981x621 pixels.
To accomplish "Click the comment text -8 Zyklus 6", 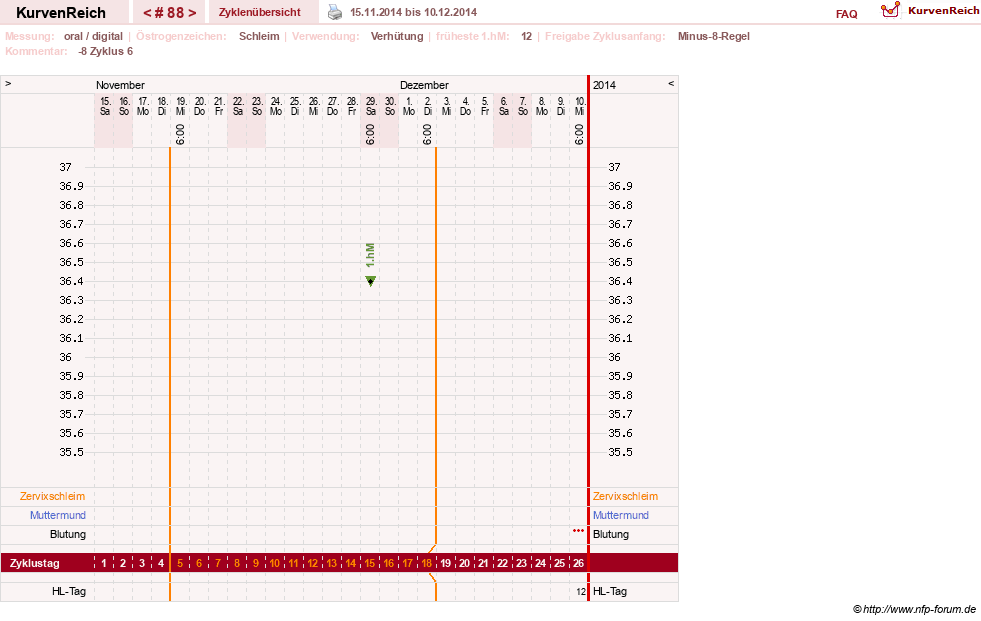I will (x=106, y=51).
